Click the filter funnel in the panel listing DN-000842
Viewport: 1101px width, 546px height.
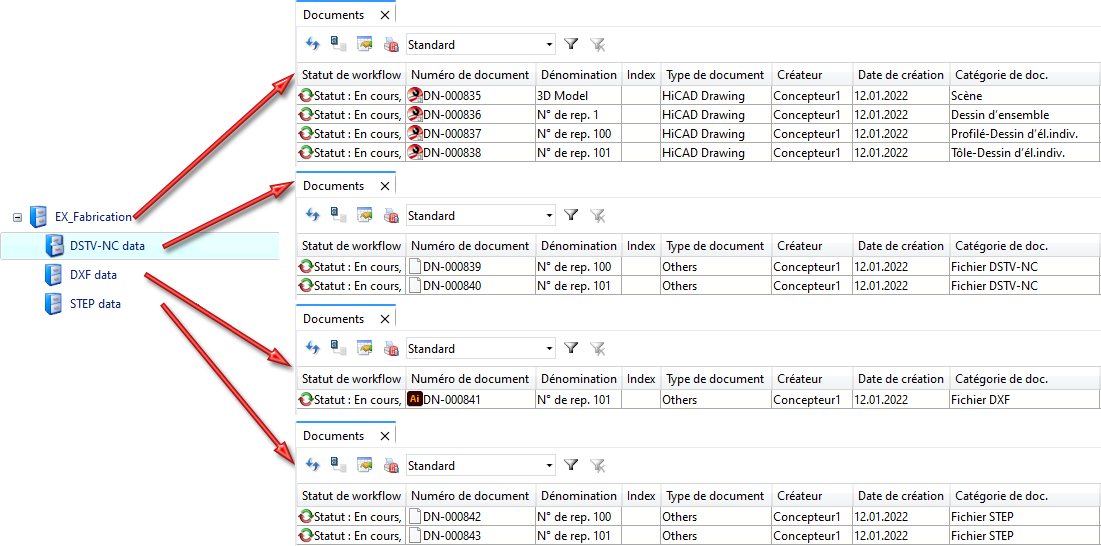(x=572, y=465)
